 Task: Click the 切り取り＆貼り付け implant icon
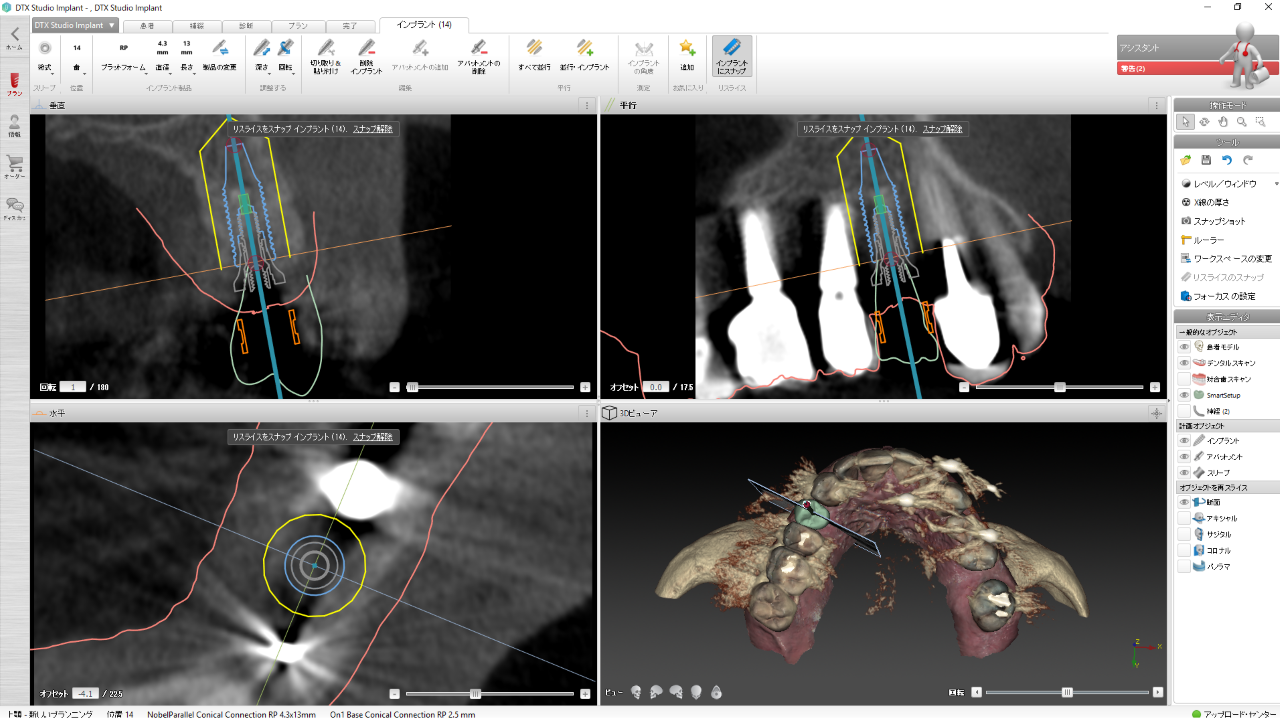(x=325, y=48)
